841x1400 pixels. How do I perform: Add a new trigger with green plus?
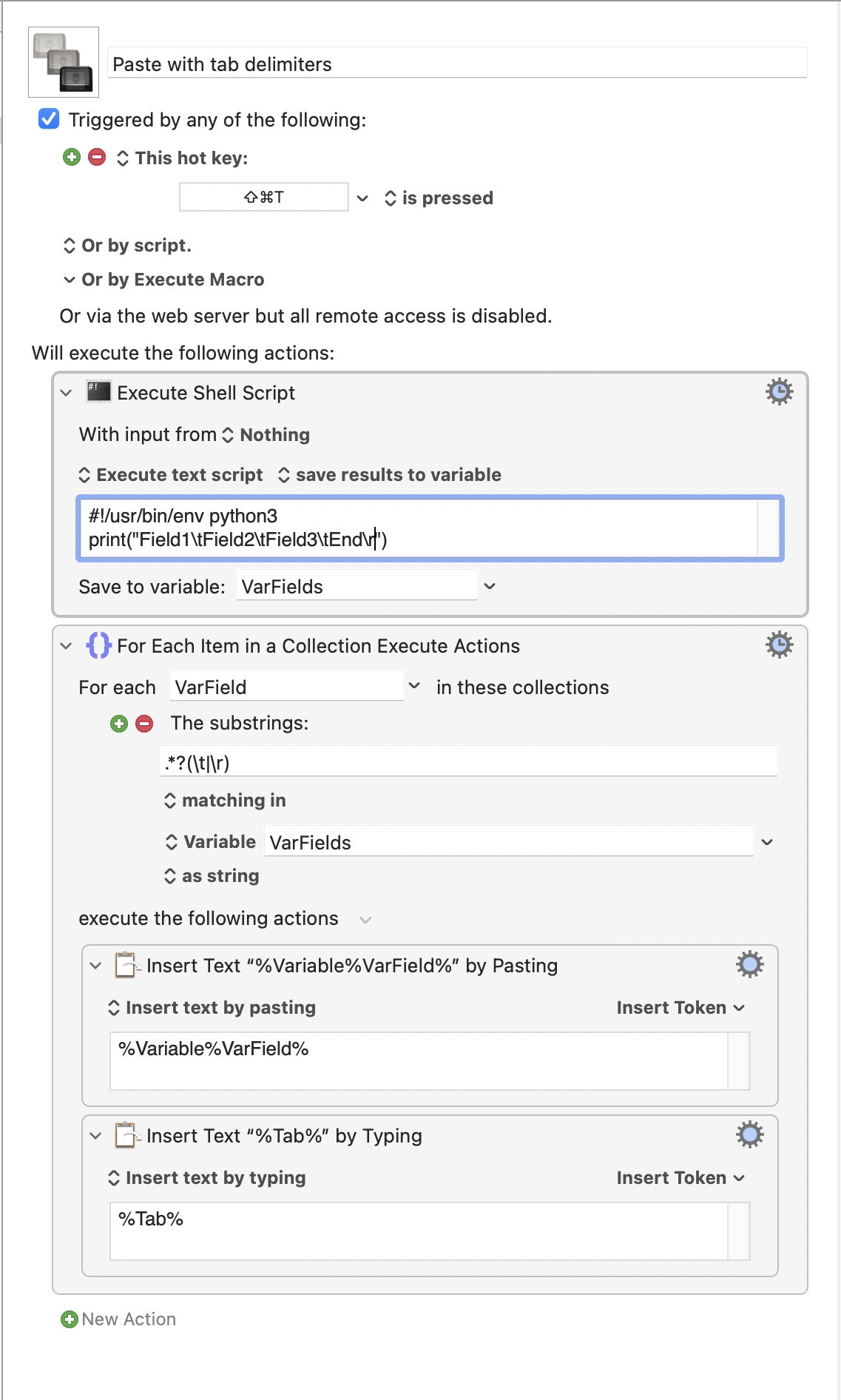click(x=72, y=157)
